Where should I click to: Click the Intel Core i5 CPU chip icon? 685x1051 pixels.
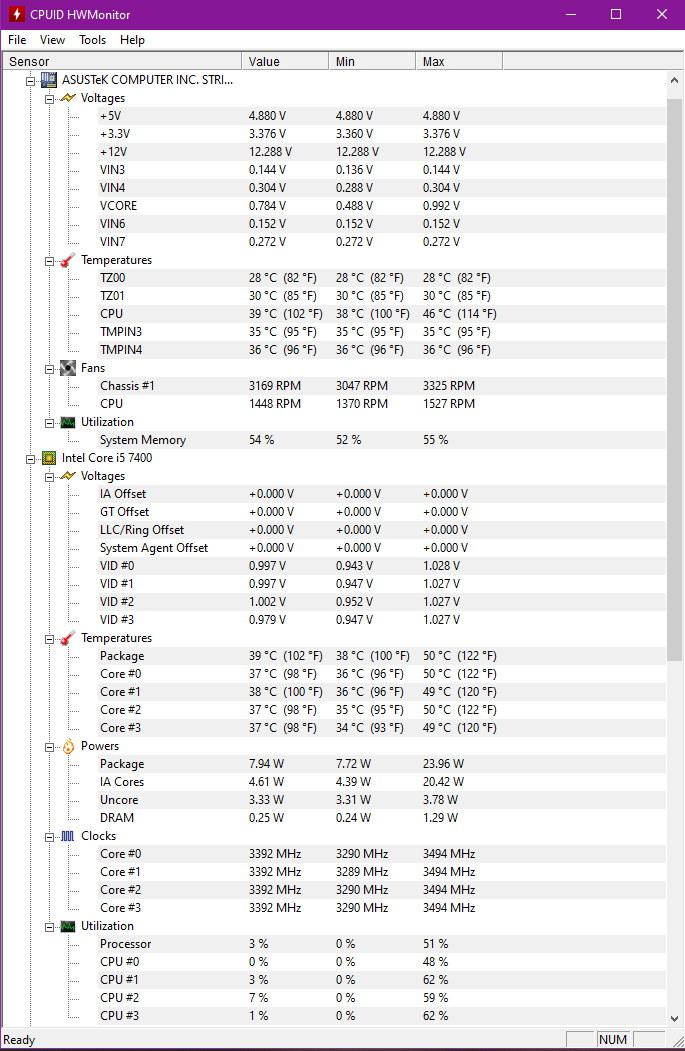[x=49, y=458]
